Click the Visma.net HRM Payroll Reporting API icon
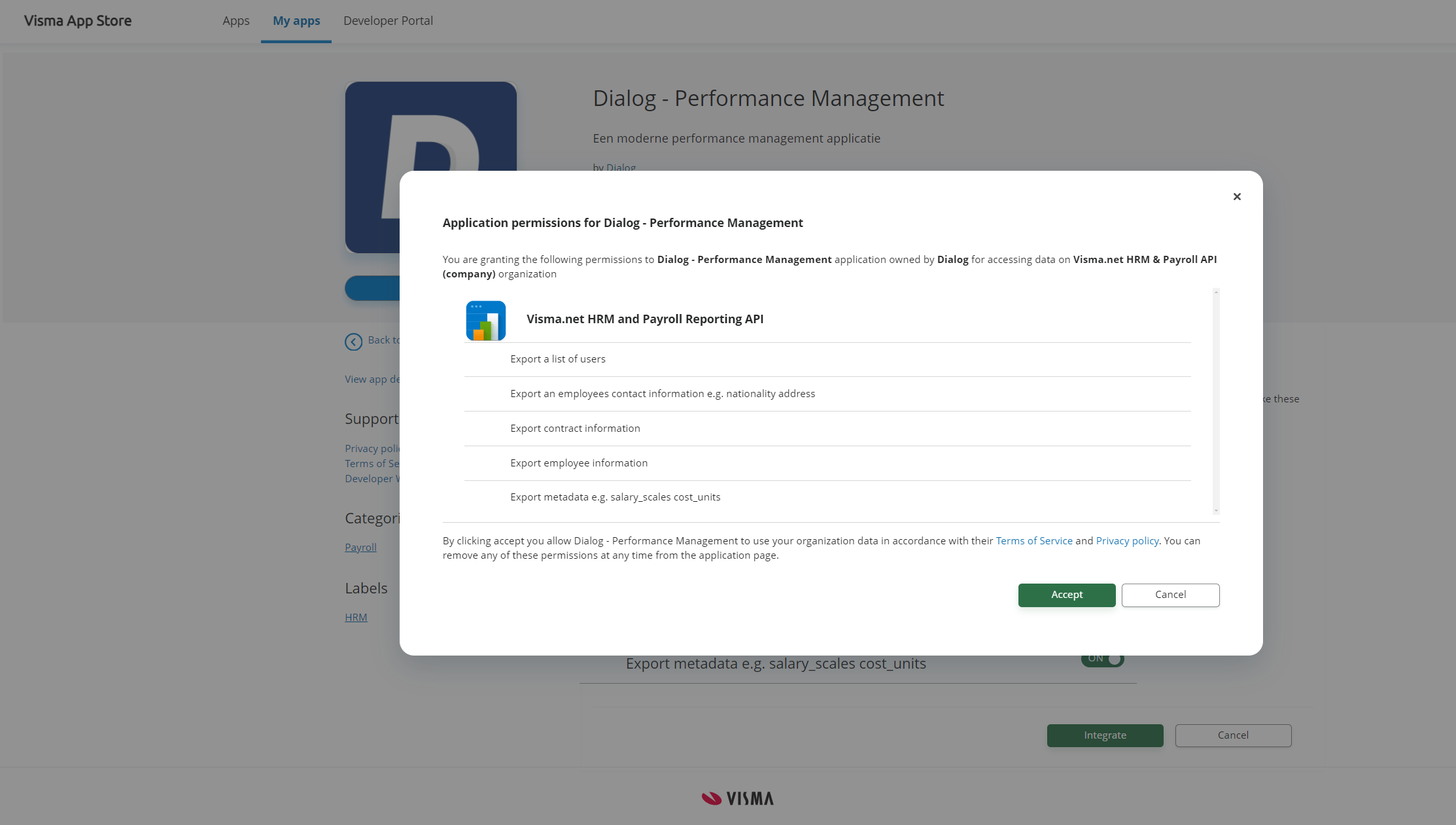 485,320
